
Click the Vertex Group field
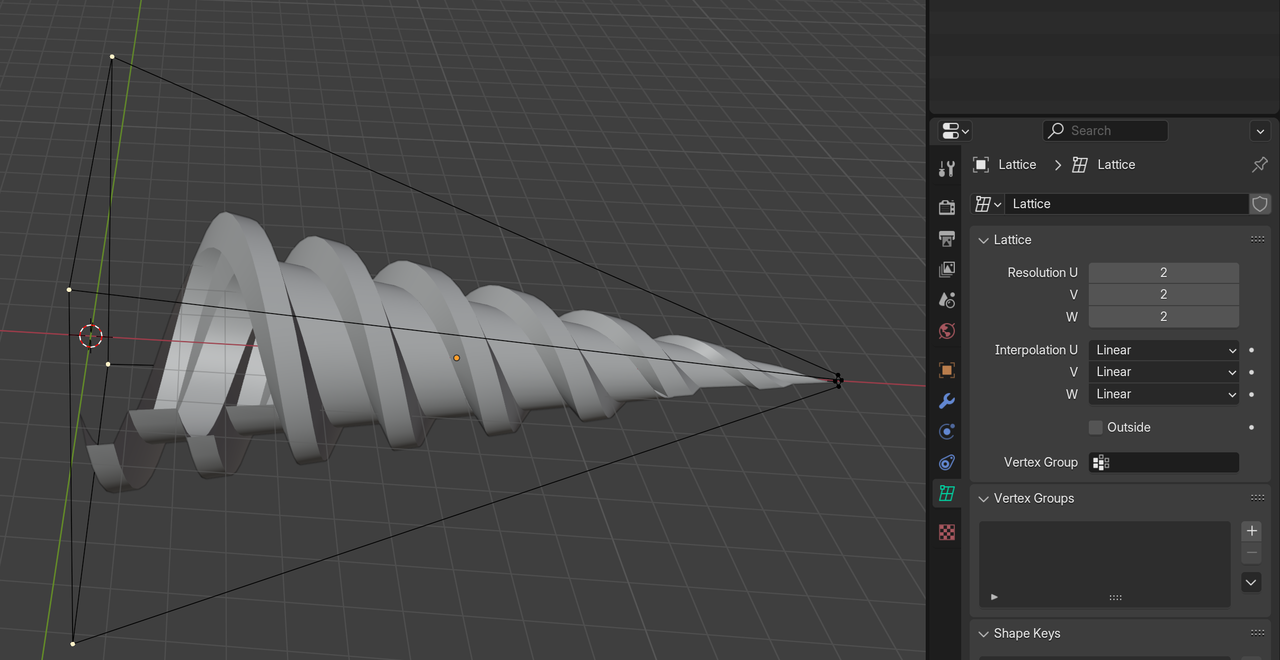[1164, 463]
